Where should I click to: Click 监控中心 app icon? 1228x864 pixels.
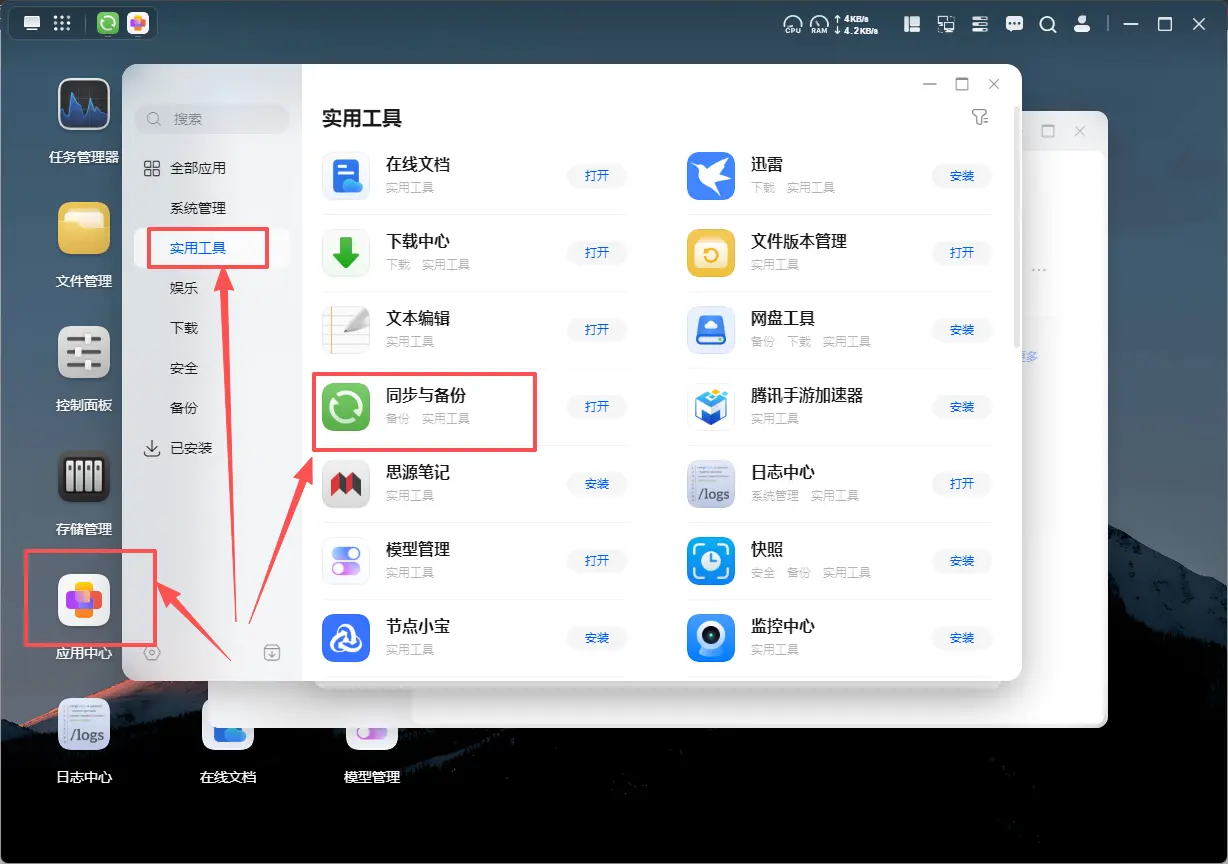pyautogui.click(x=711, y=638)
